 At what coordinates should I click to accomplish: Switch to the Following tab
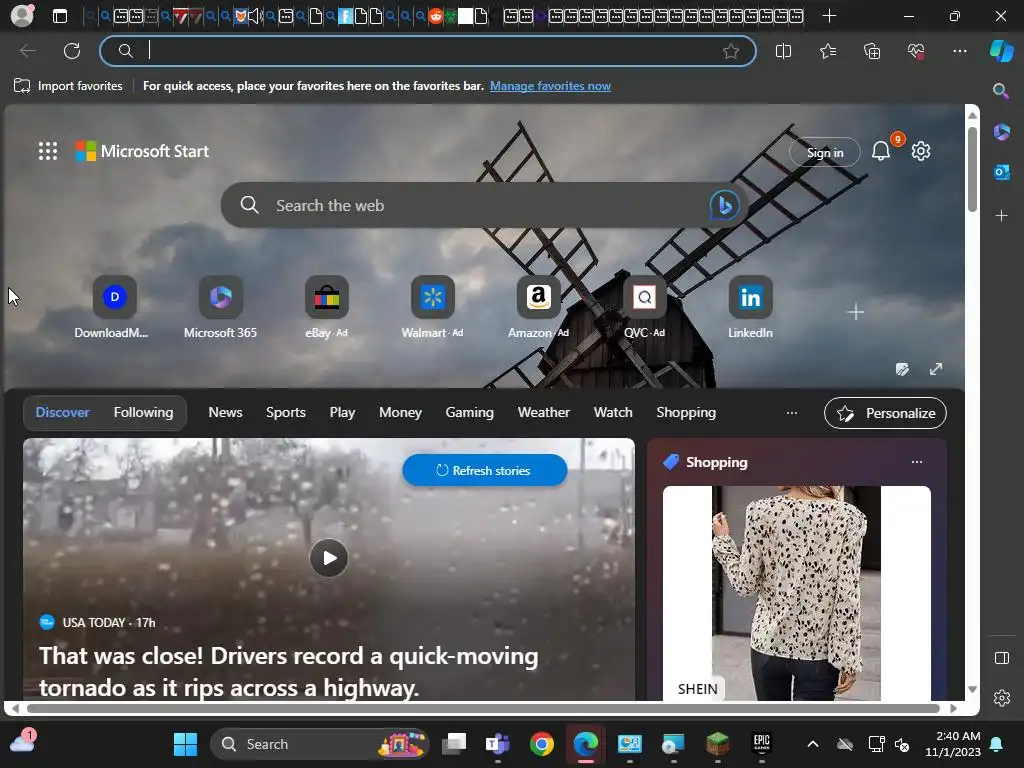click(144, 413)
